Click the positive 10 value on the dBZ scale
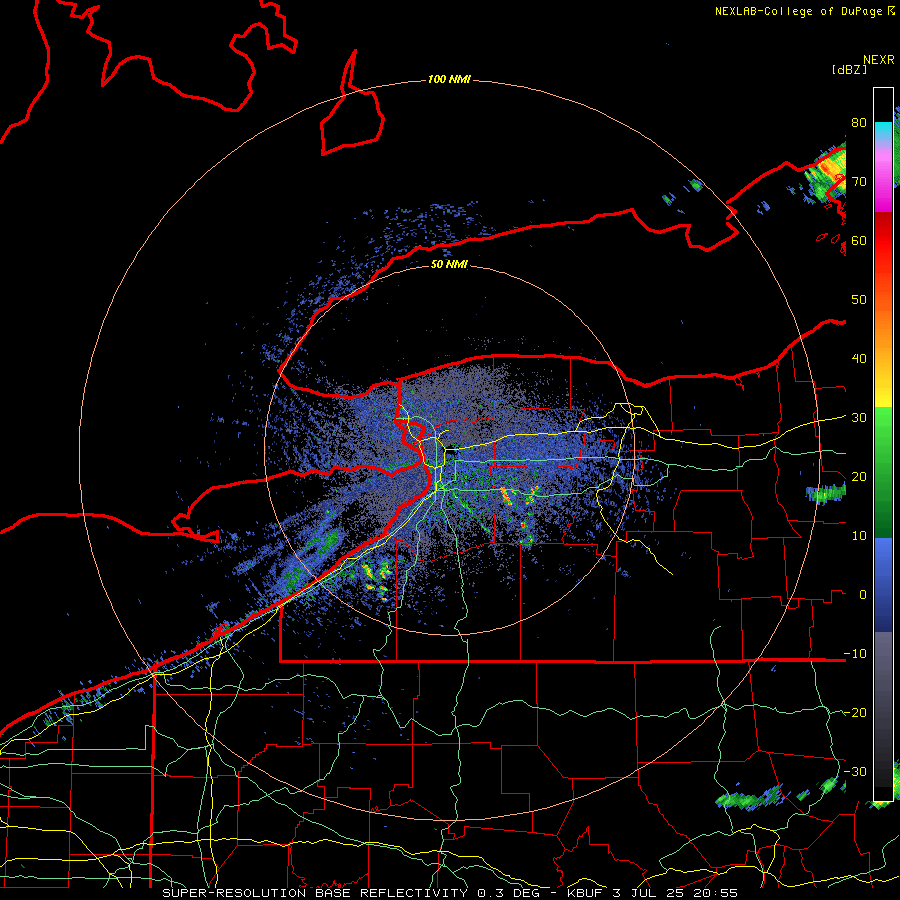 [x=859, y=536]
